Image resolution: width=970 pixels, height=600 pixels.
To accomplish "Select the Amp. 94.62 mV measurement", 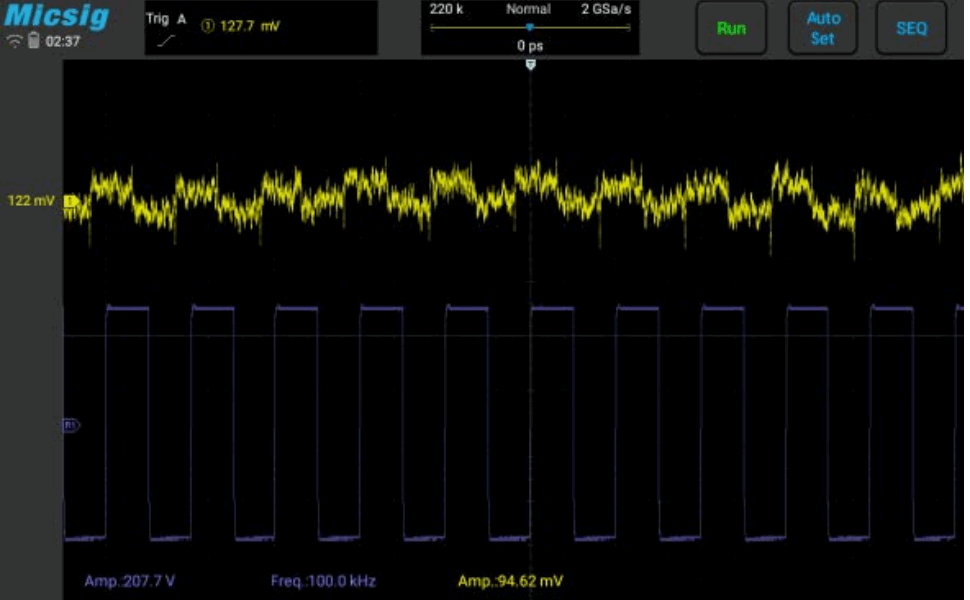I will pyautogui.click(x=510, y=581).
